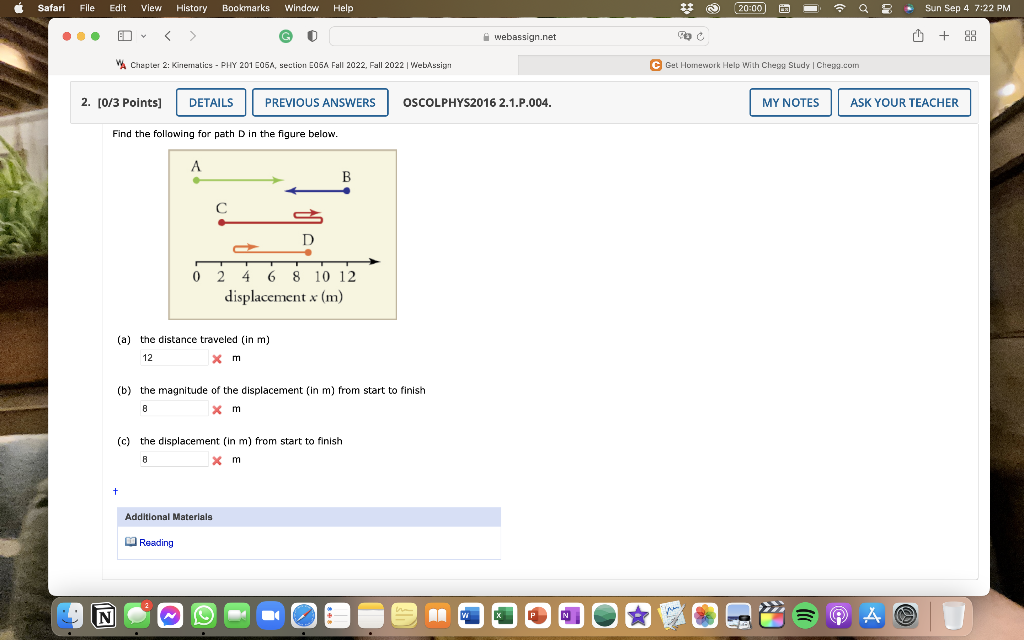Viewport: 1024px width, 640px height.
Task: Click the answer field for part (a)
Action: [173, 357]
